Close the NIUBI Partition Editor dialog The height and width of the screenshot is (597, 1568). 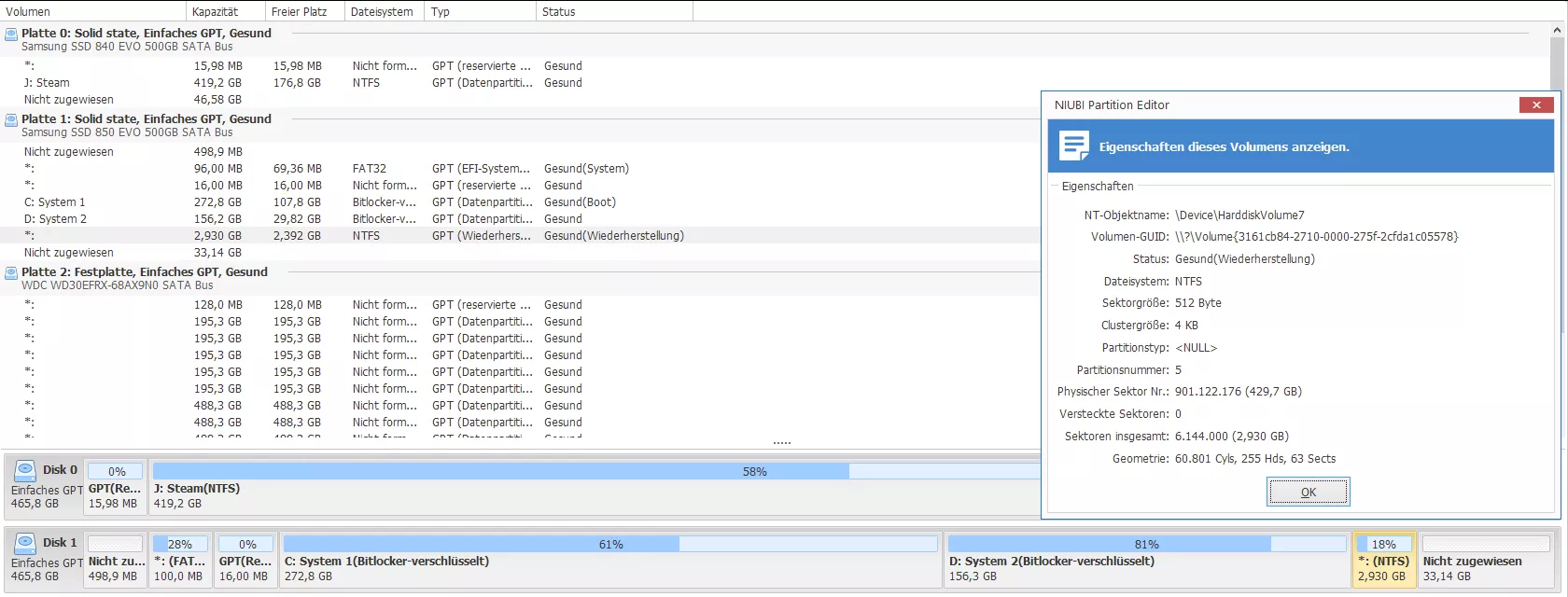tap(1535, 105)
